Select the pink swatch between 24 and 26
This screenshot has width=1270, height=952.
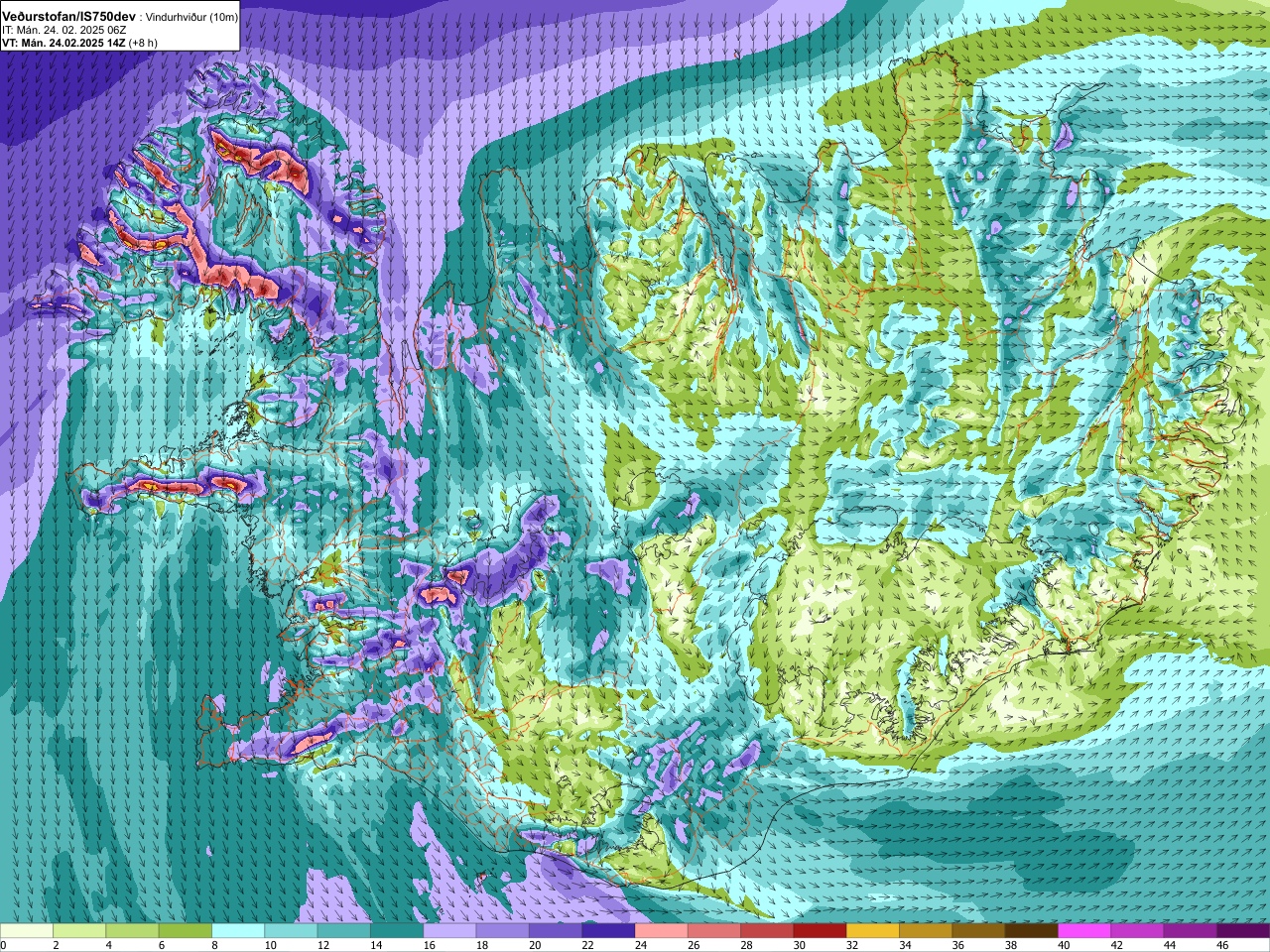click(661, 932)
